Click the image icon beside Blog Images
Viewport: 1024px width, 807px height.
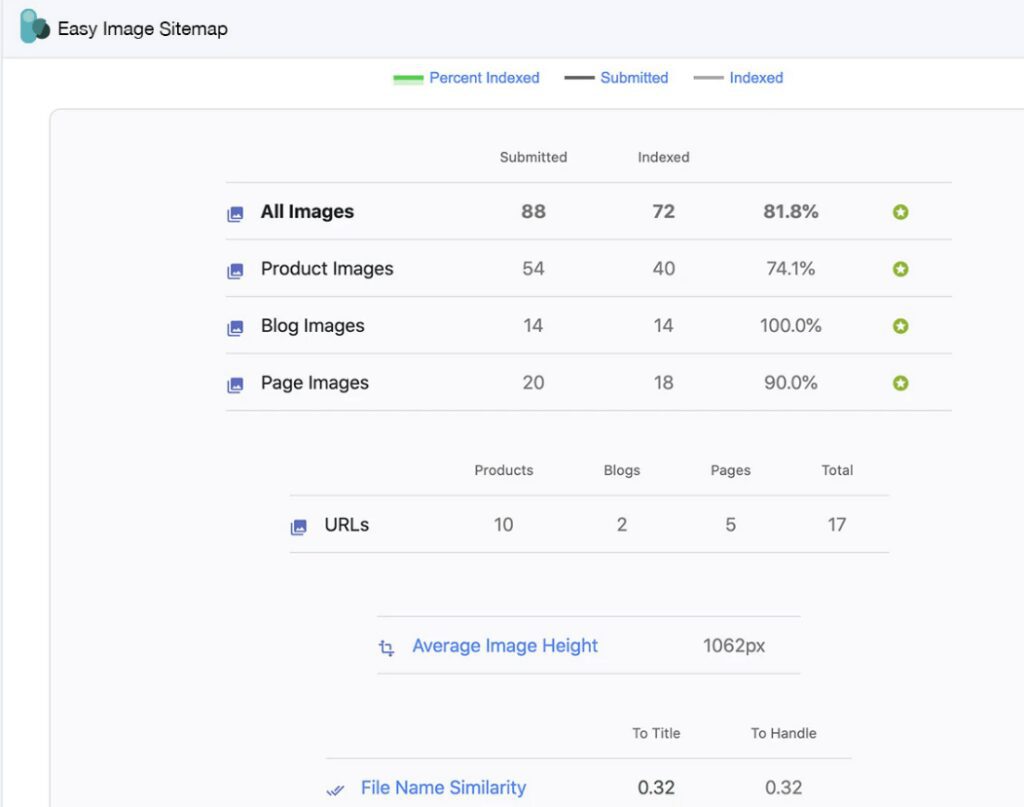(x=238, y=326)
